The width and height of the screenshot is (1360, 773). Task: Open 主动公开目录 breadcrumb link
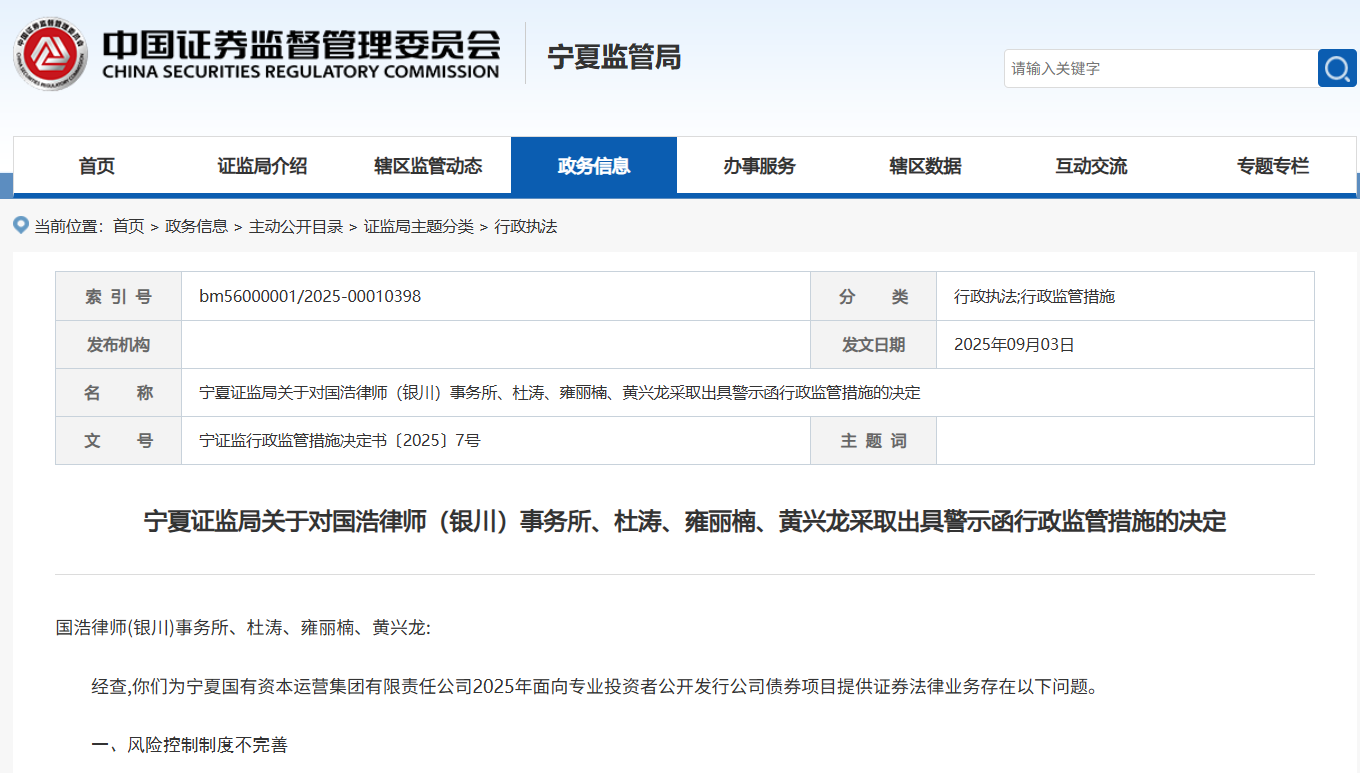coord(295,226)
